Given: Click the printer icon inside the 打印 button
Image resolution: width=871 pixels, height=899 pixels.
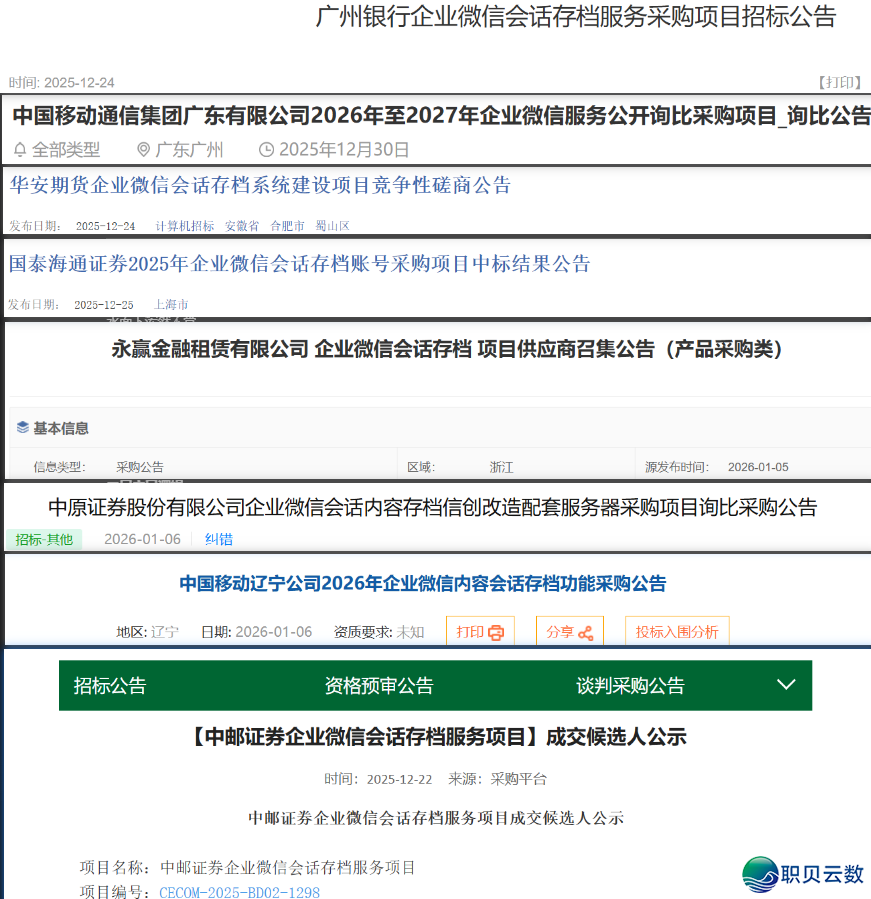Looking at the screenshot, I should (x=494, y=631).
